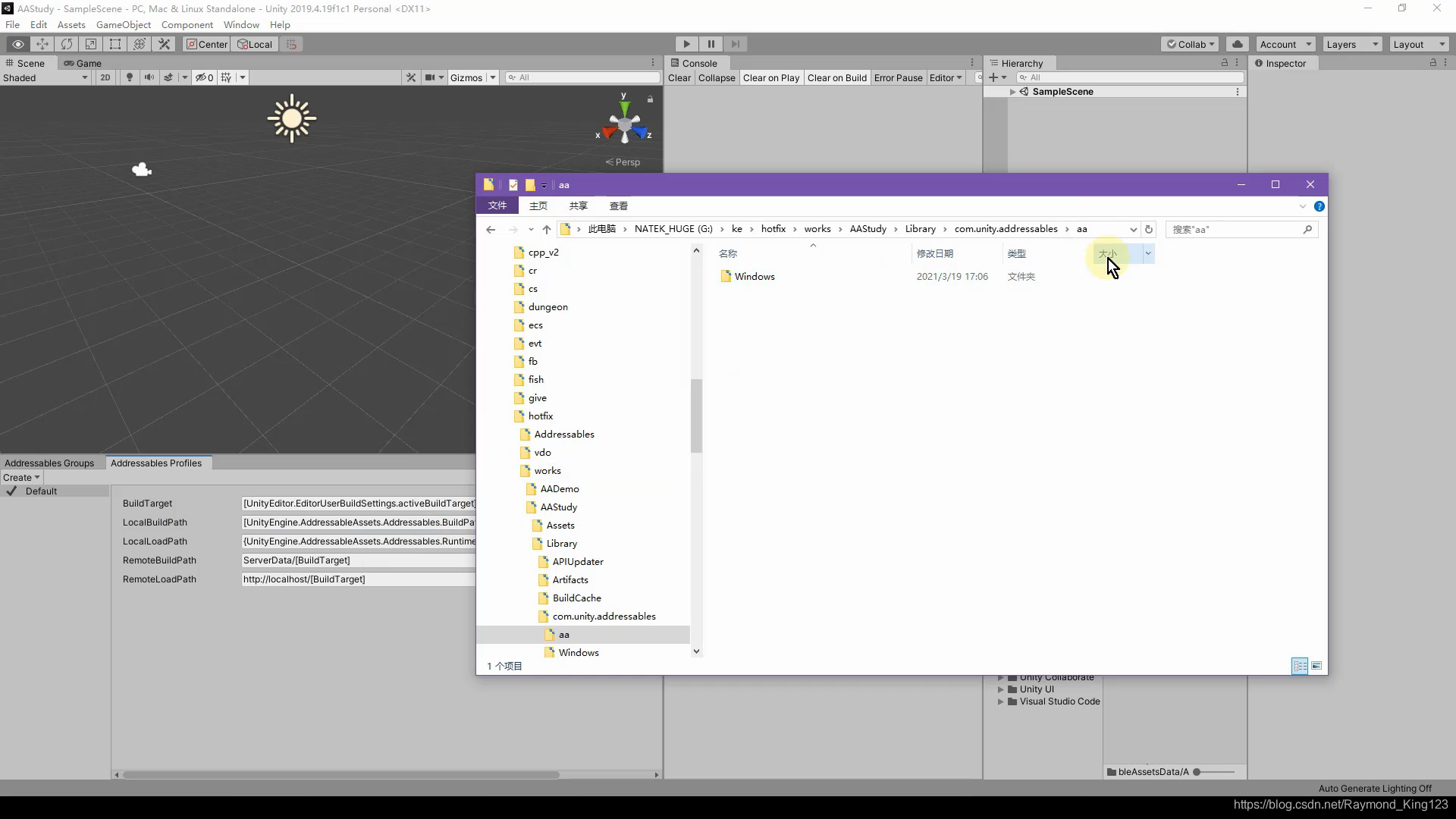
Task: Lock the Hierarchy panel
Action: point(1224,62)
